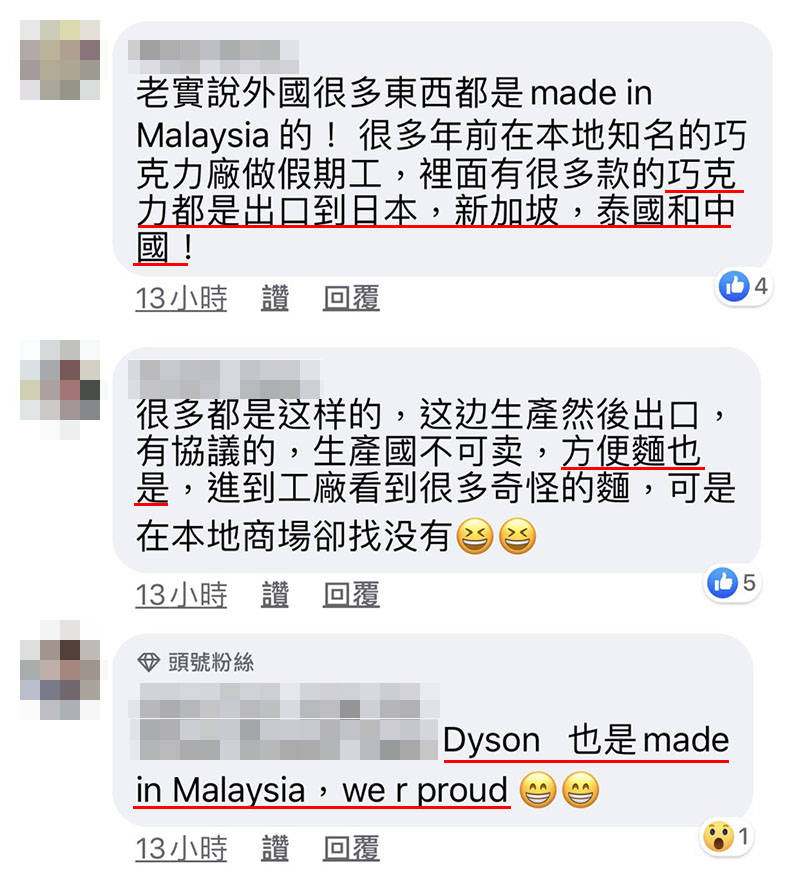Click the 13小時 timestamp under Dyson comment
Viewport: 800px width, 878px height.
(x=181, y=848)
